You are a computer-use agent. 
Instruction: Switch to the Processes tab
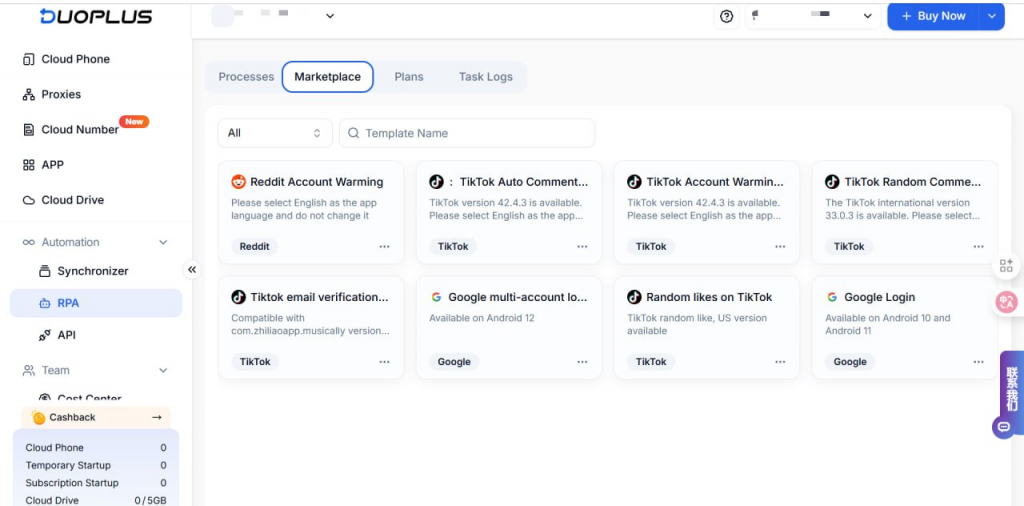[x=246, y=77]
